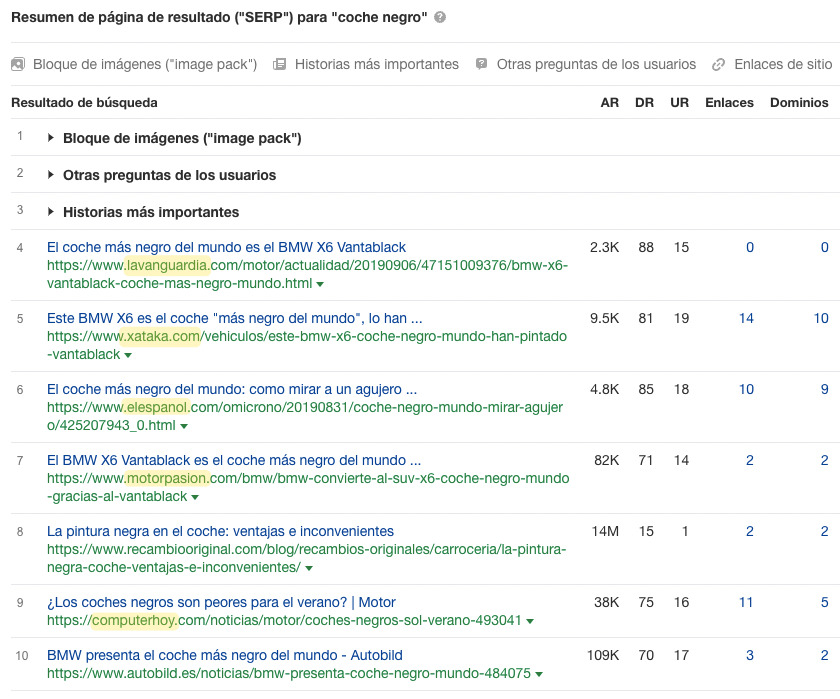The width and height of the screenshot is (840, 699).
Task: Click DR value '75' for computerhoy
Action: click(646, 602)
